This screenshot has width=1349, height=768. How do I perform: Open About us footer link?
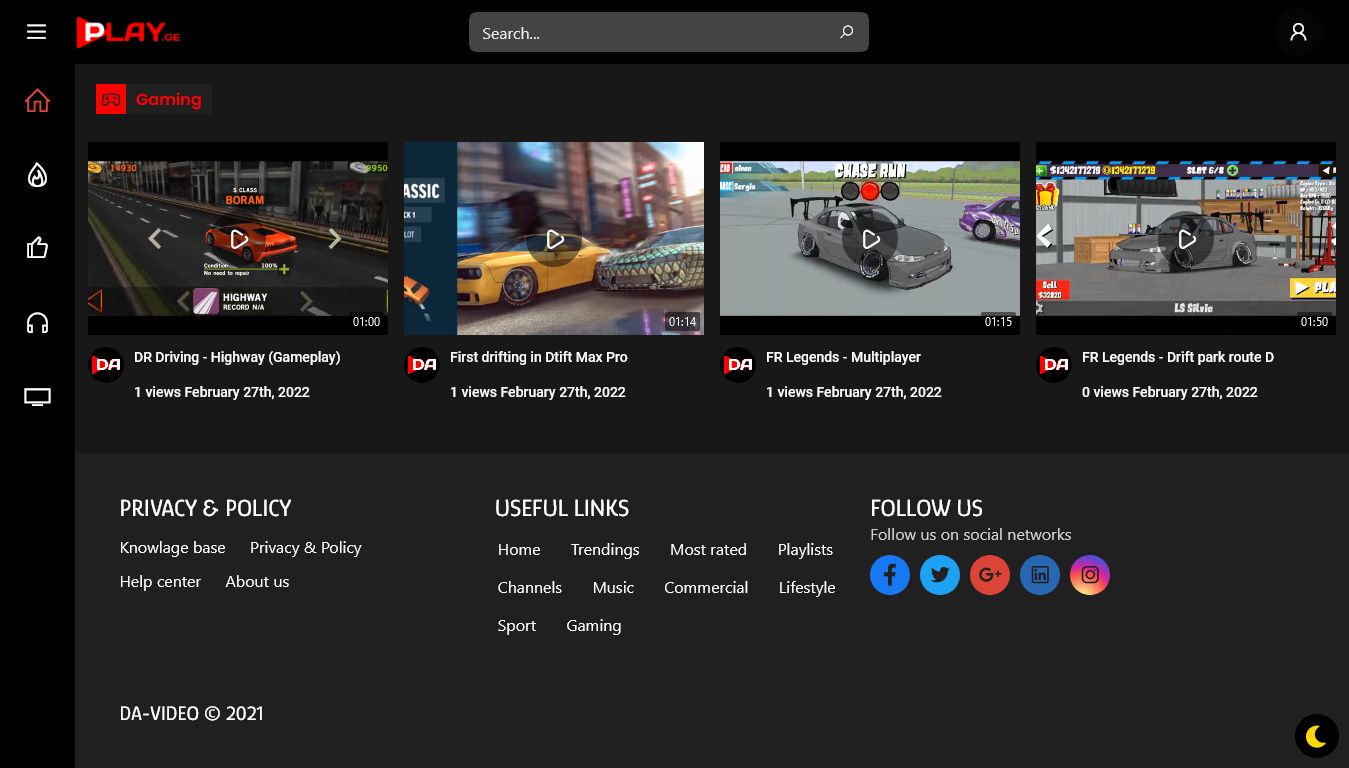(257, 581)
